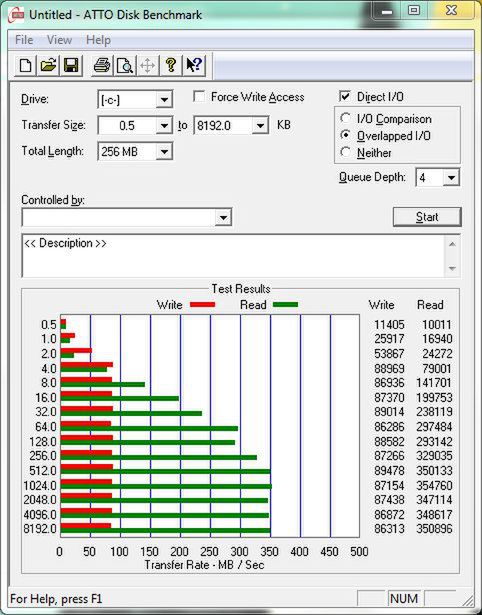Viewport: 482px width, 615px height.
Task: Minimize the ATTO Disk Benchmark window
Action: coord(387,11)
